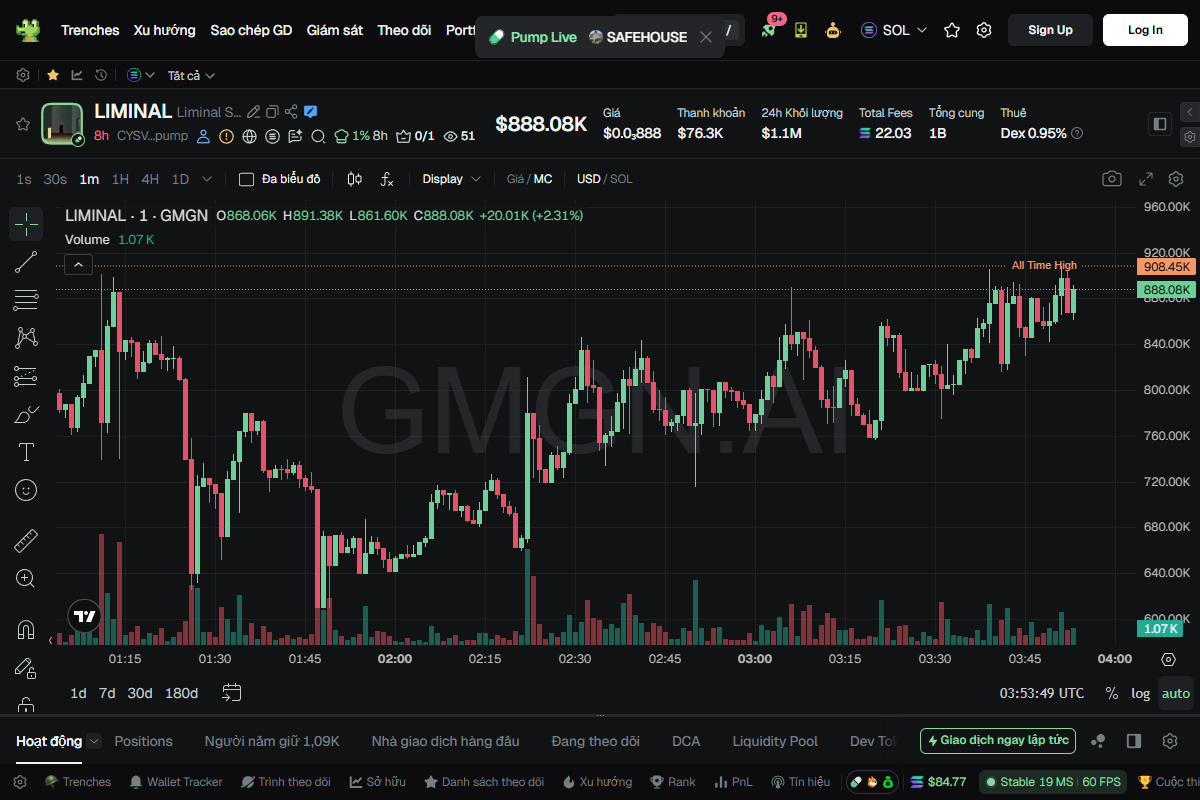Edit the LIMINAL token note with pencil

(x=254, y=111)
